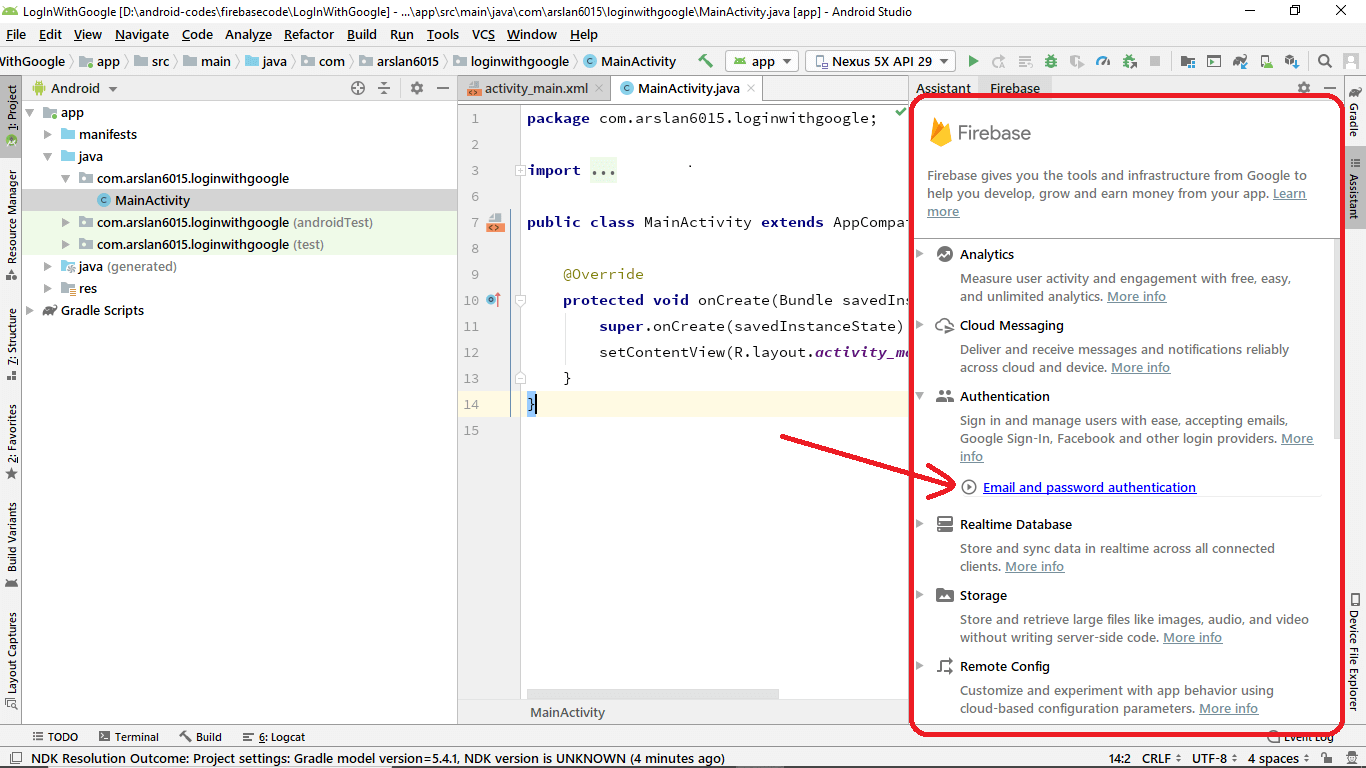The width and height of the screenshot is (1366, 768).
Task: Expand the manifests folder in project tree
Action: (x=48, y=134)
